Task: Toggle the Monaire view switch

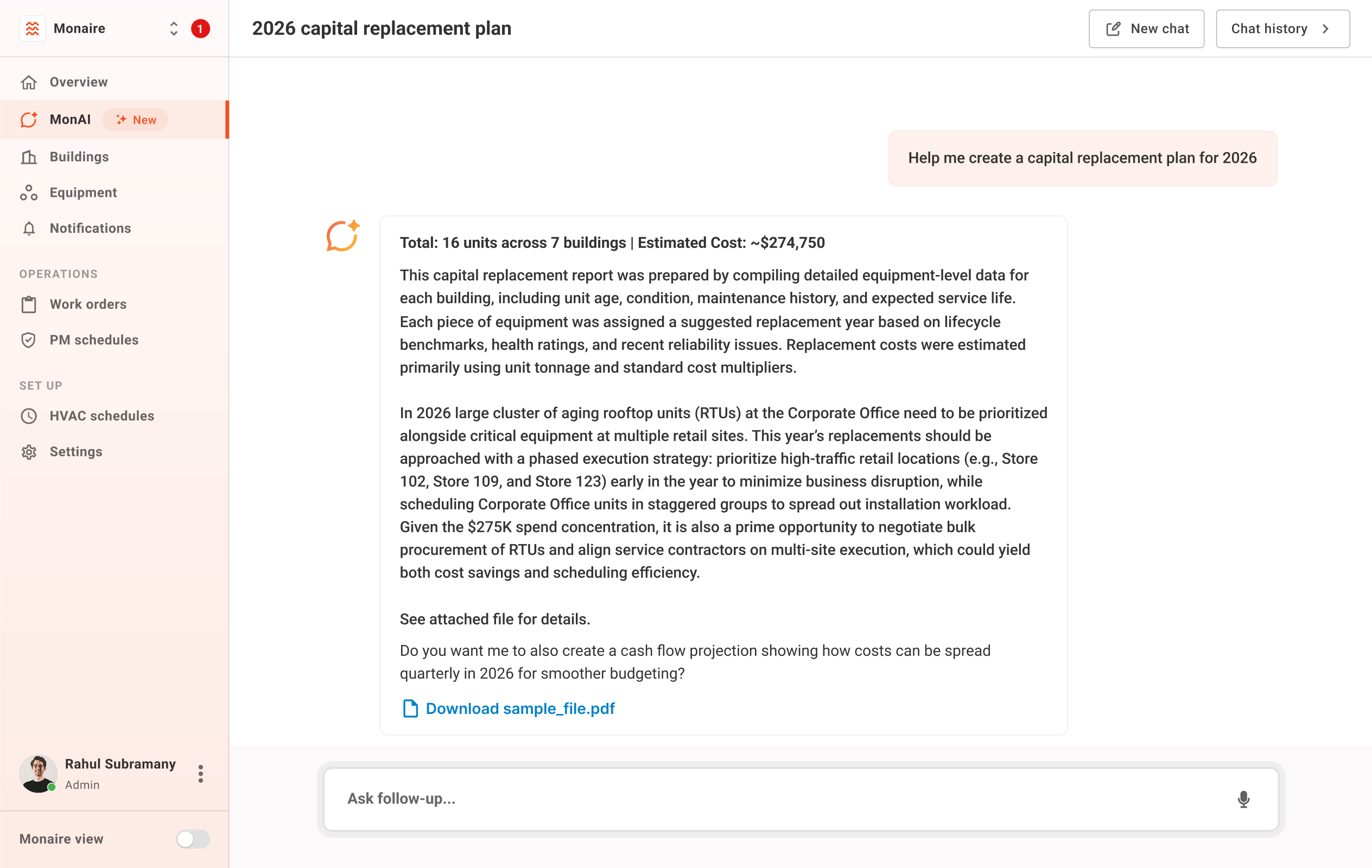Action: coord(193,838)
